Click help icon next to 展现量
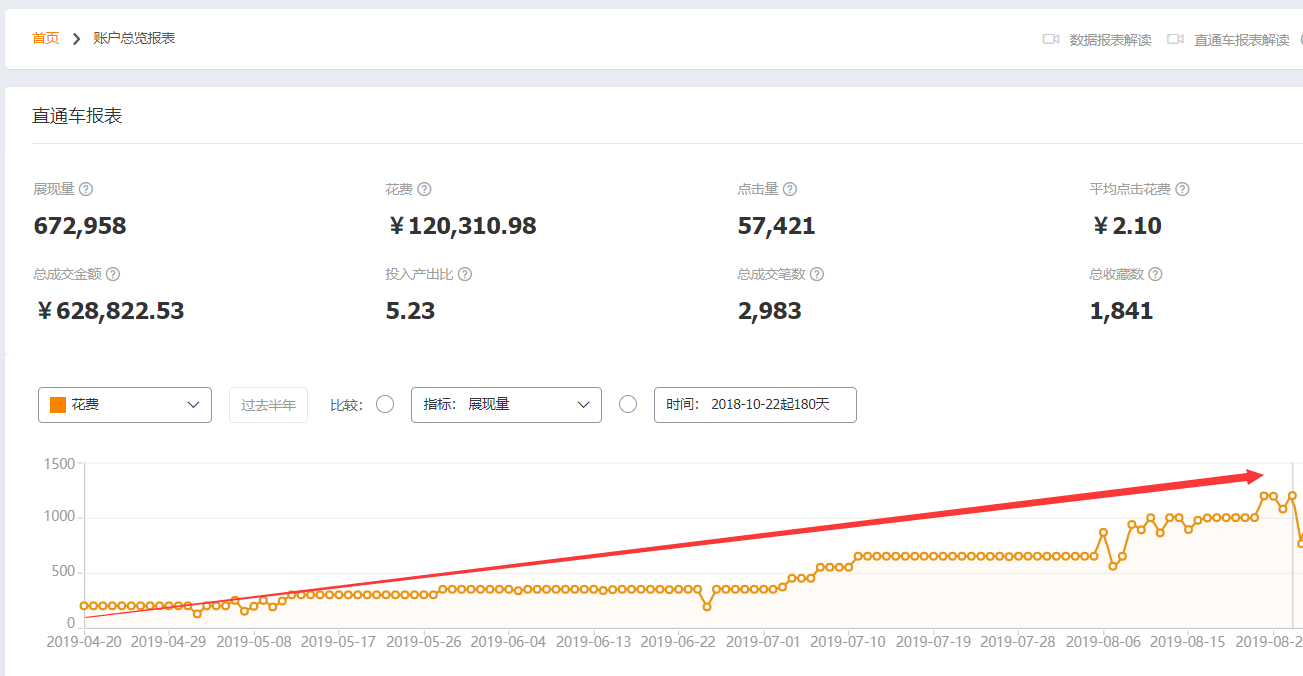Viewport: 1303px width, 676px height. coord(86,190)
